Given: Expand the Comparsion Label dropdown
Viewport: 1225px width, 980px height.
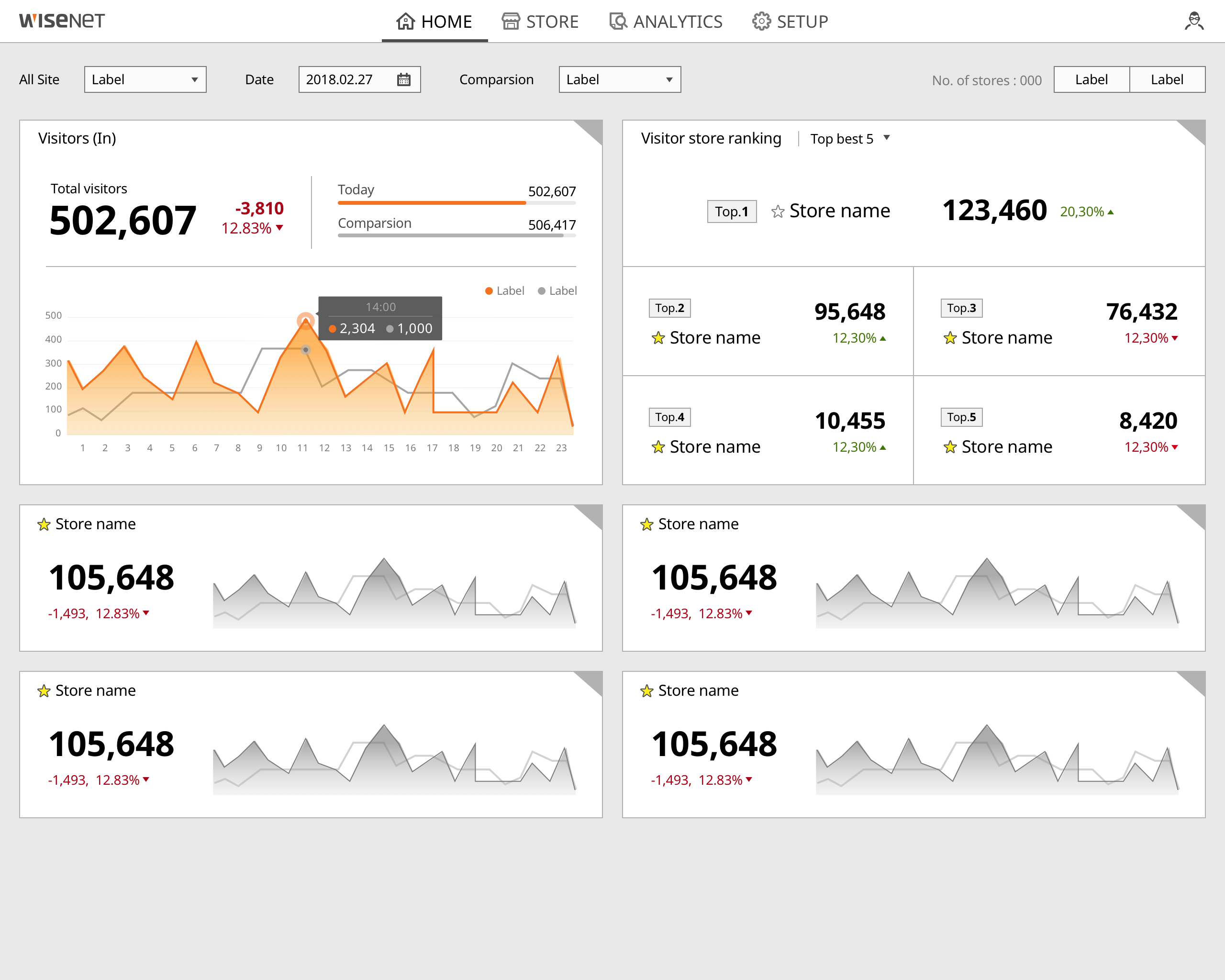Looking at the screenshot, I should pos(619,79).
